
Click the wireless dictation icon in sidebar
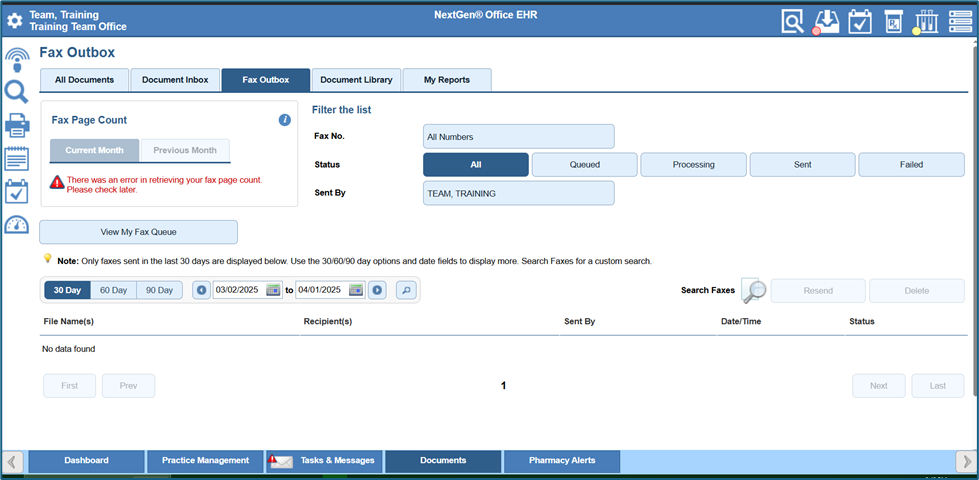coord(17,61)
